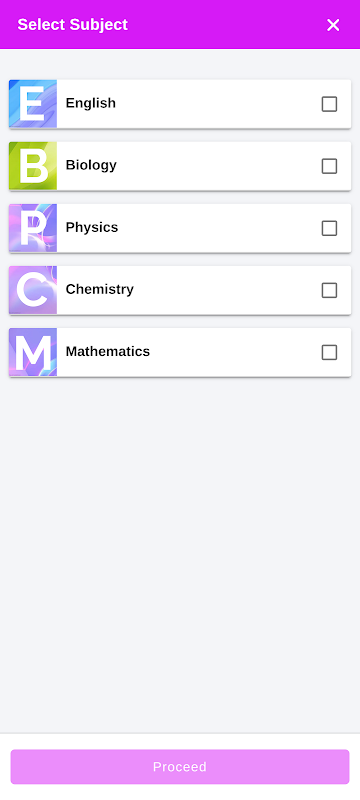The image size is (360, 800).
Task: Choose the Biology label text
Action: [x=91, y=165]
